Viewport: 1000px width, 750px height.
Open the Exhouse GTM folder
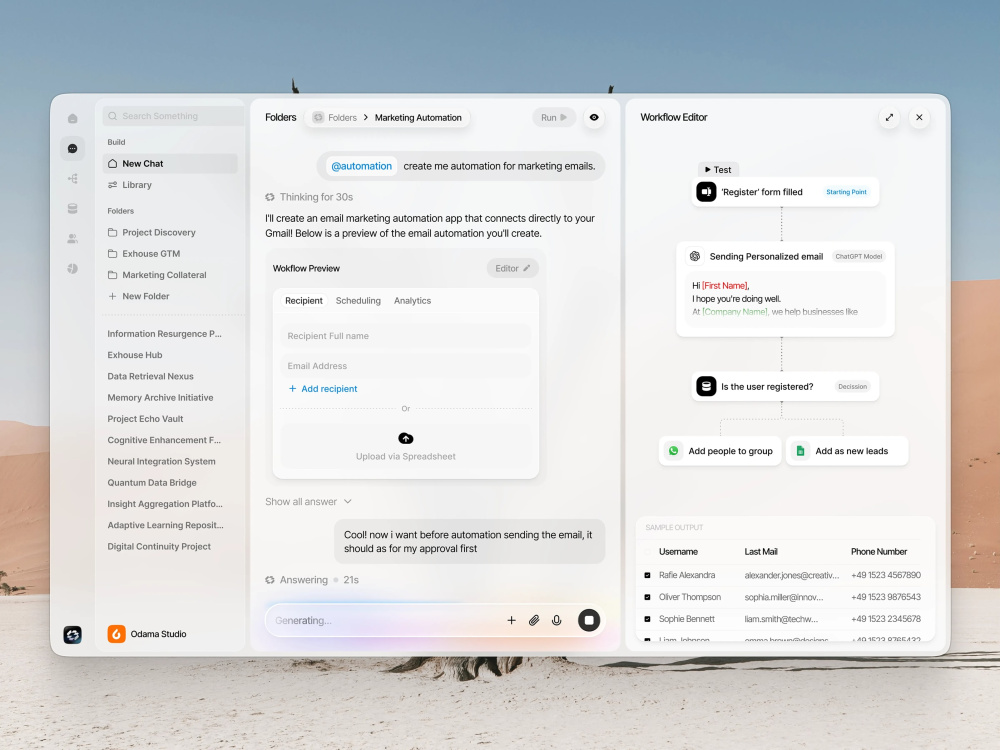tap(144, 253)
